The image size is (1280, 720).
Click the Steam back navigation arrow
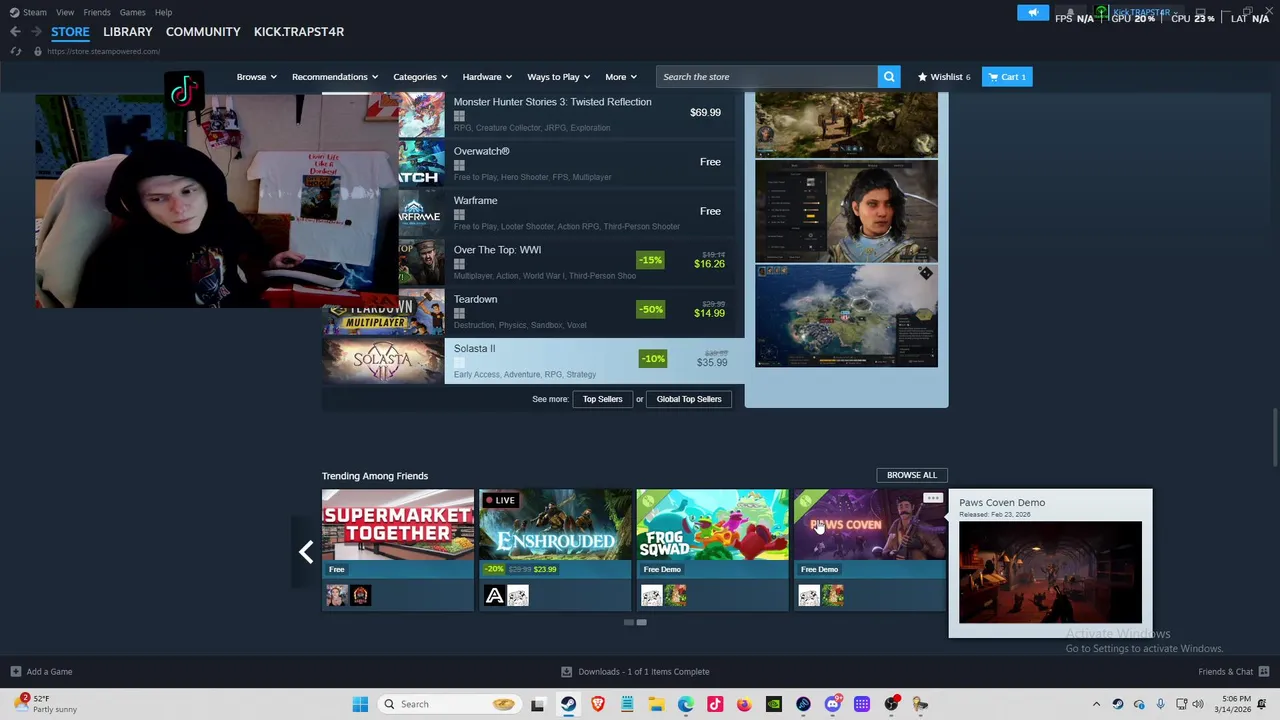coord(15,32)
